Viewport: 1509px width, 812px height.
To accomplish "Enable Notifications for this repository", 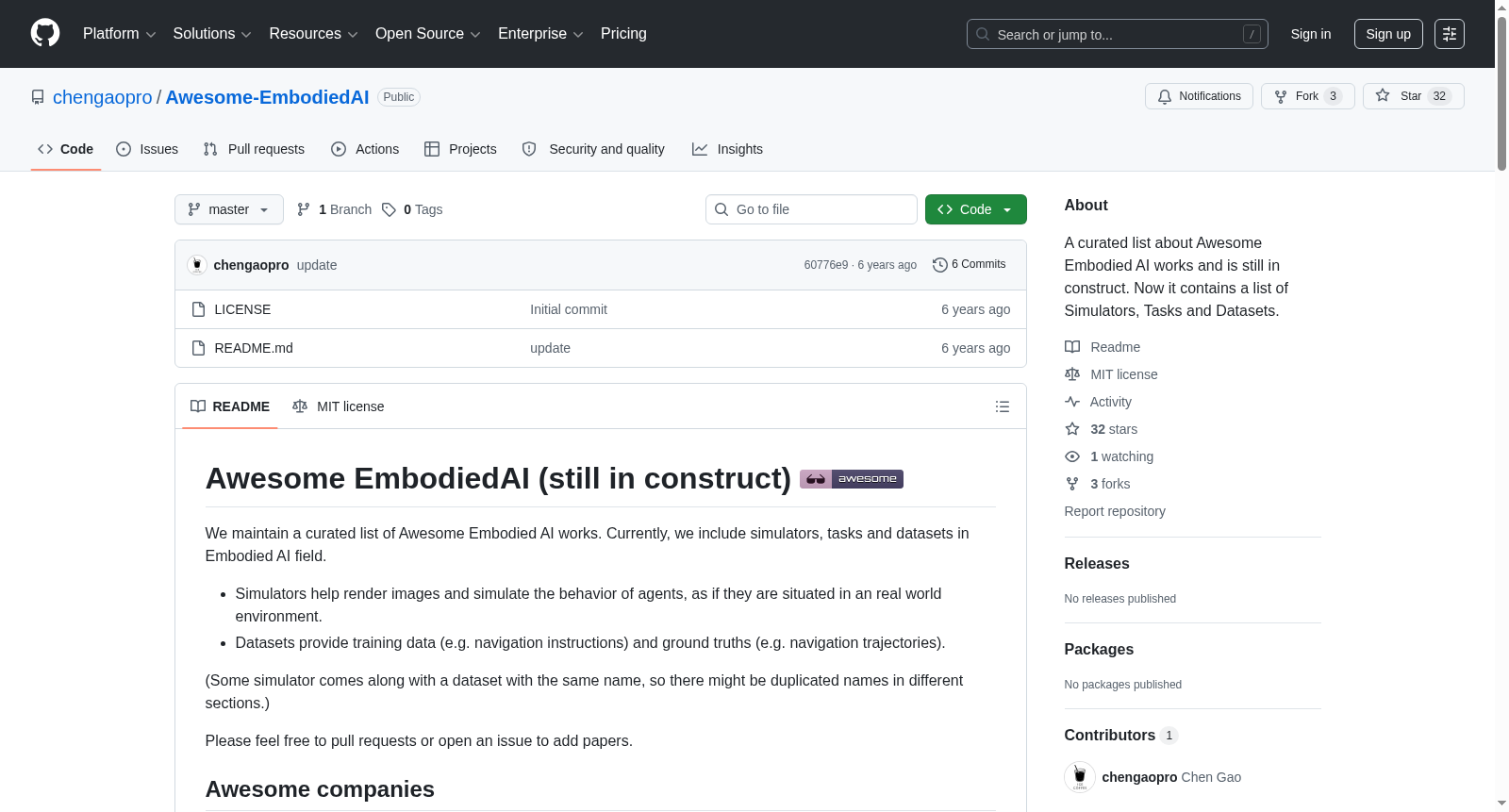I will 1199,96.
